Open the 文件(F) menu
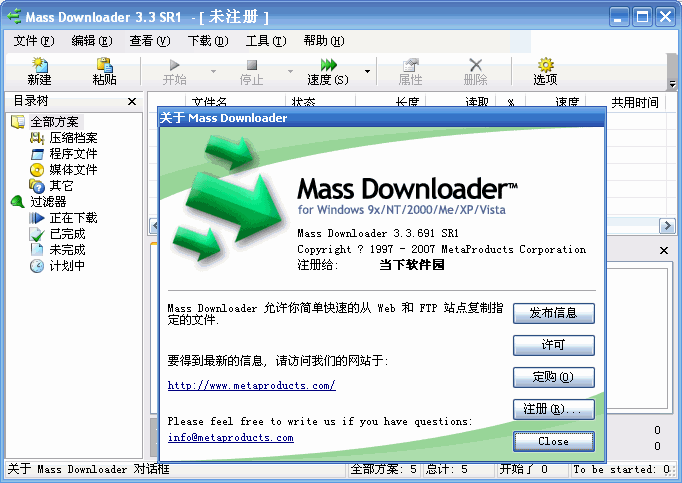 click(33, 41)
